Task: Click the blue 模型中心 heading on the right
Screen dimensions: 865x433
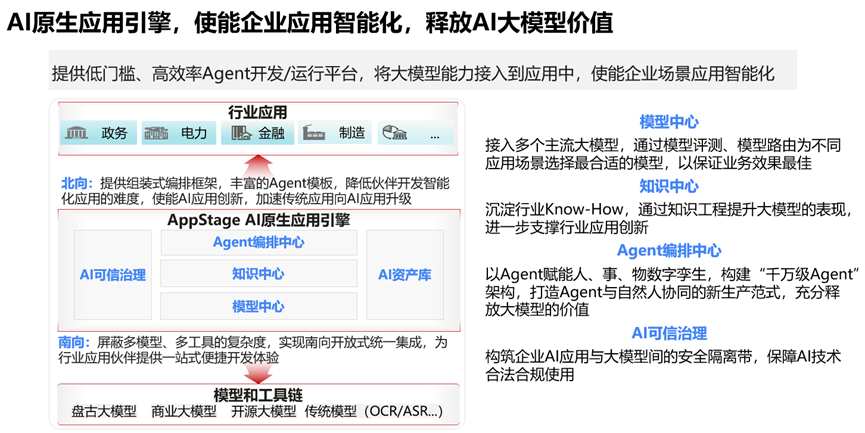Action: [669, 121]
